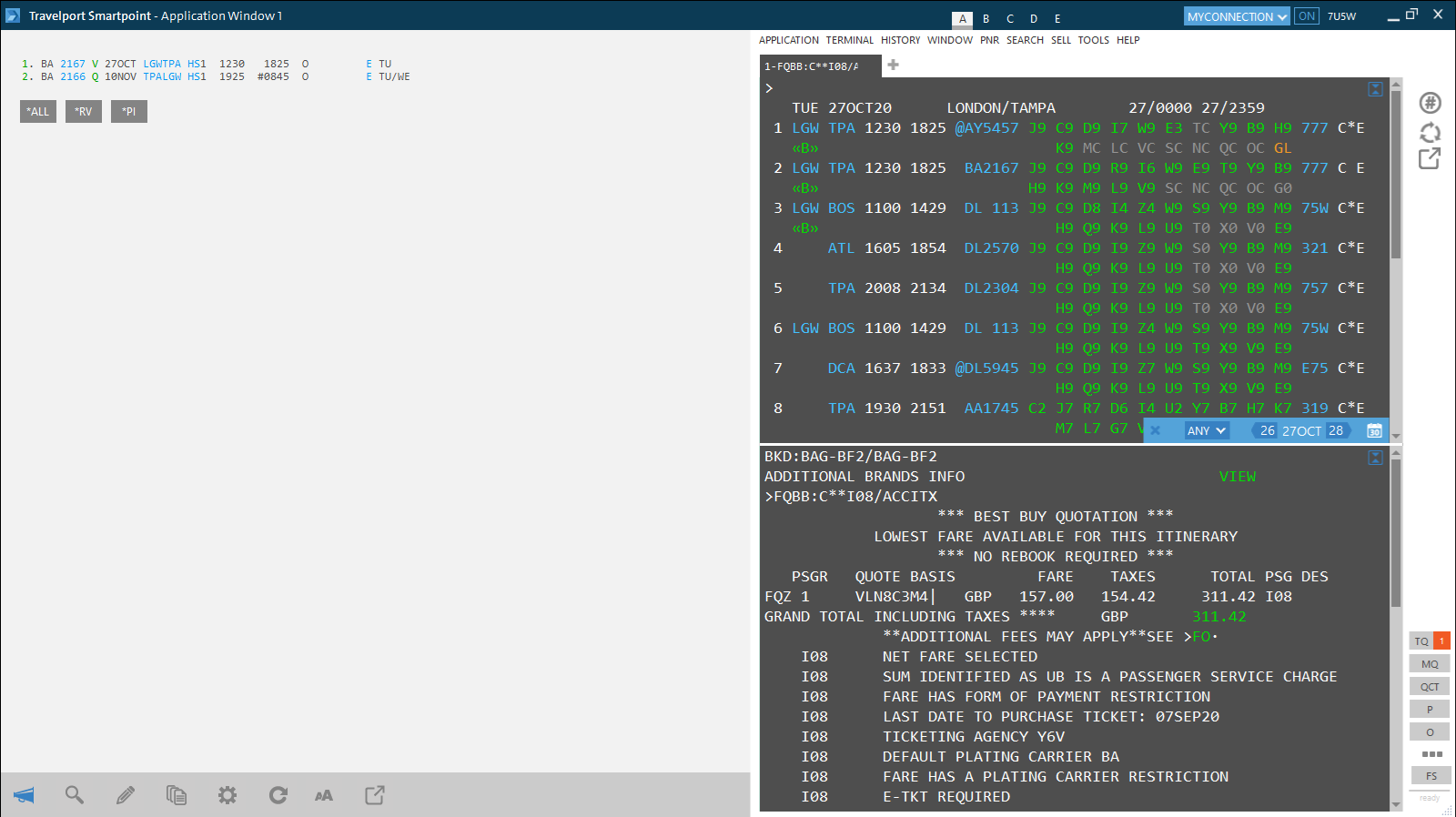Click the *ALL button
Image resolution: width=1456 pixels, height=817 pixels.
(x=38, y=111)
